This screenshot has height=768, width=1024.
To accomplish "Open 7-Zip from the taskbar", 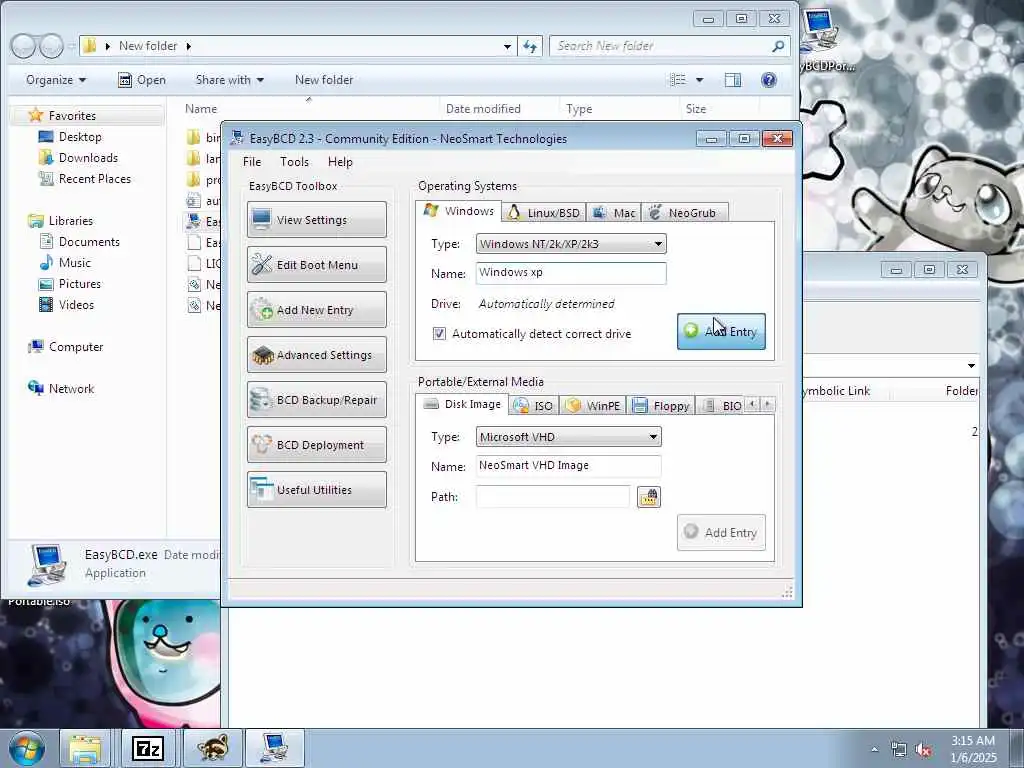I will [148, 749].
